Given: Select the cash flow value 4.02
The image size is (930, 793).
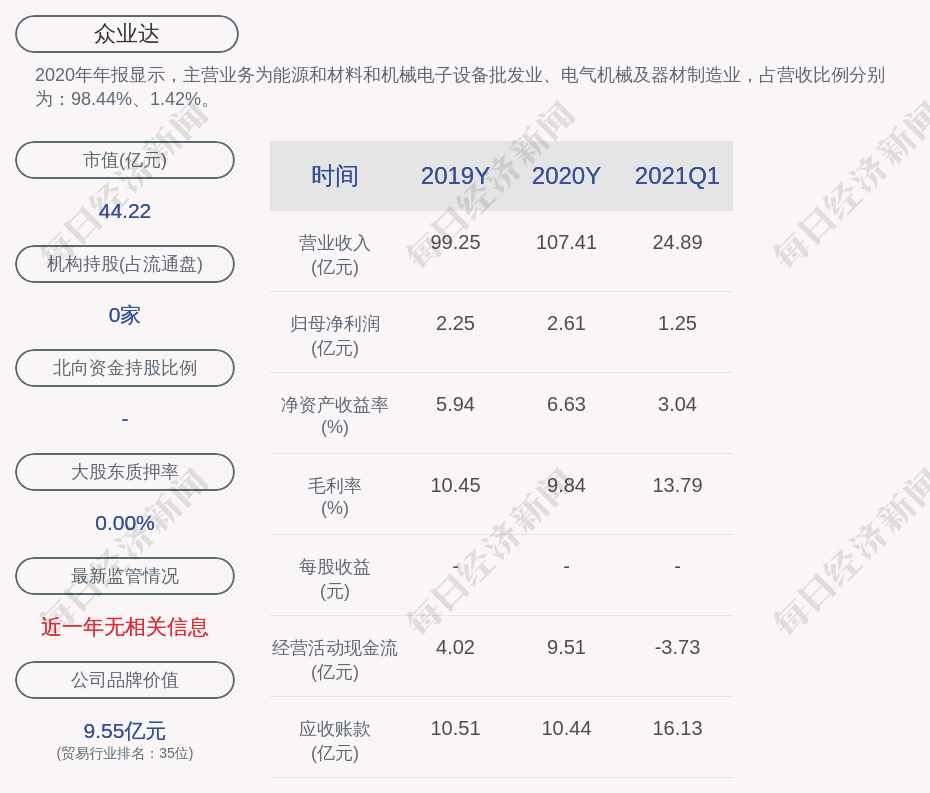Looking at the screenshot, I should [455, 648].
